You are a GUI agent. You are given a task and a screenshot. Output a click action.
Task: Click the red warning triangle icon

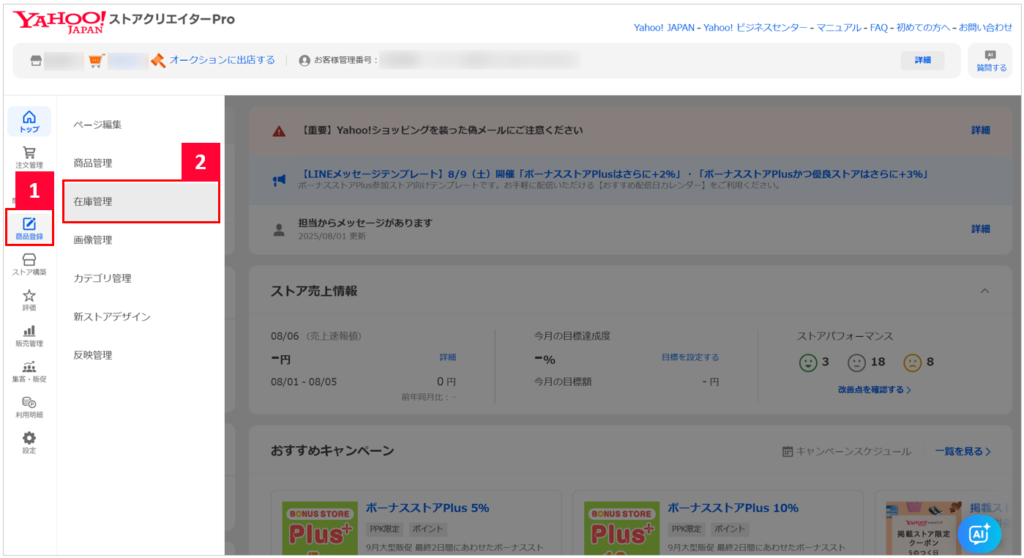279,131
